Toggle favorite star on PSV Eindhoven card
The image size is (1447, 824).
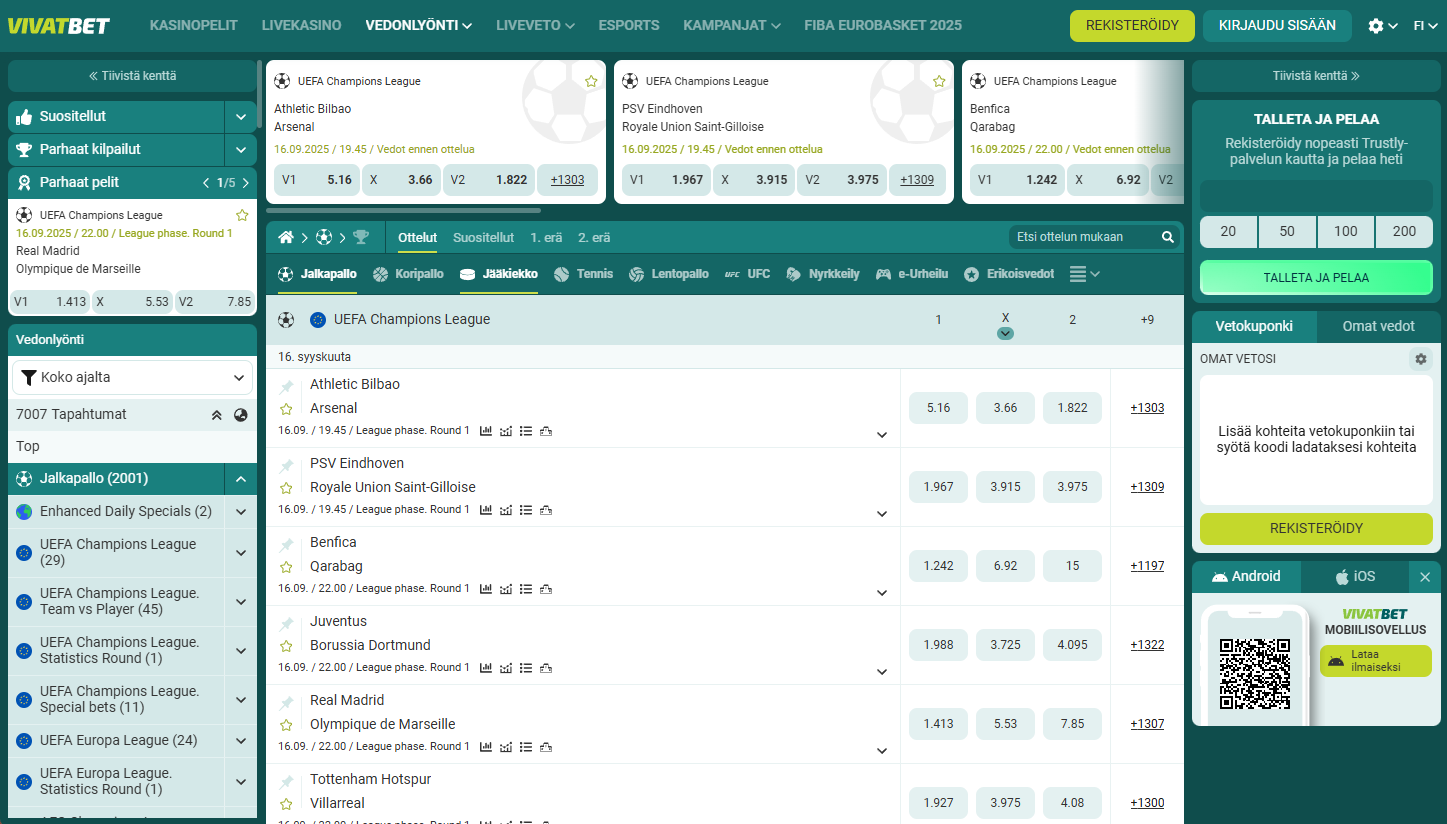[x=939, y=81]
